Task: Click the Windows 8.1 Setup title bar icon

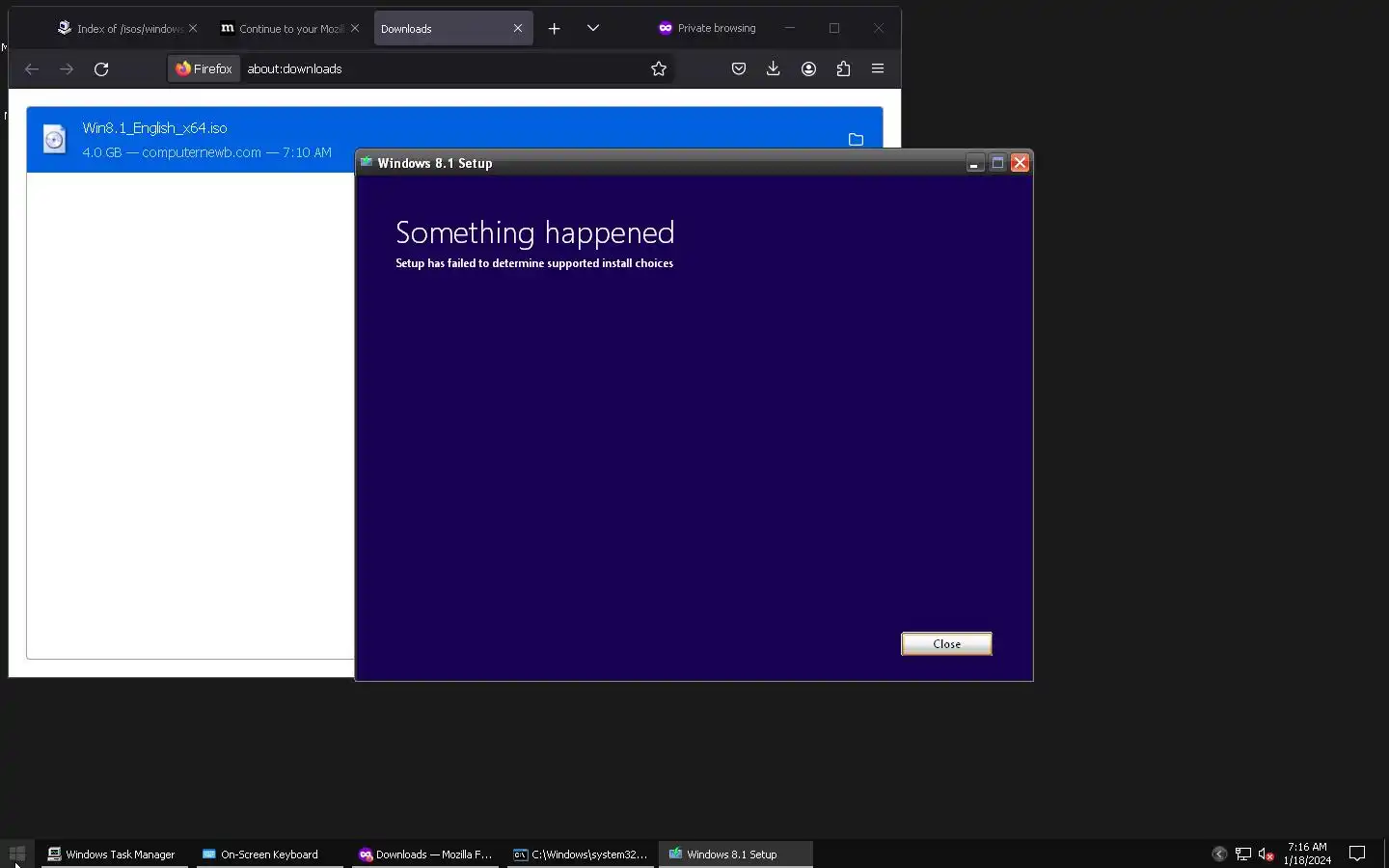Action: coord(367,162)
